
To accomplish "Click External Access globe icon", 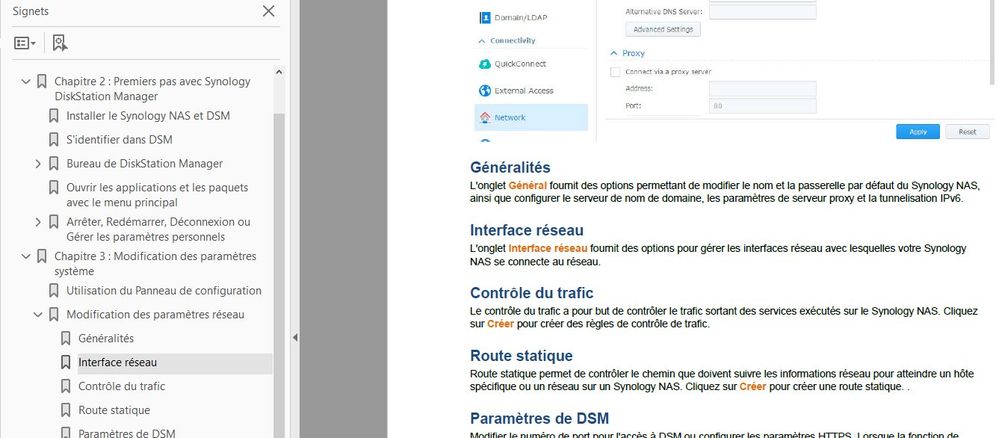I will [x=485, y=91].
